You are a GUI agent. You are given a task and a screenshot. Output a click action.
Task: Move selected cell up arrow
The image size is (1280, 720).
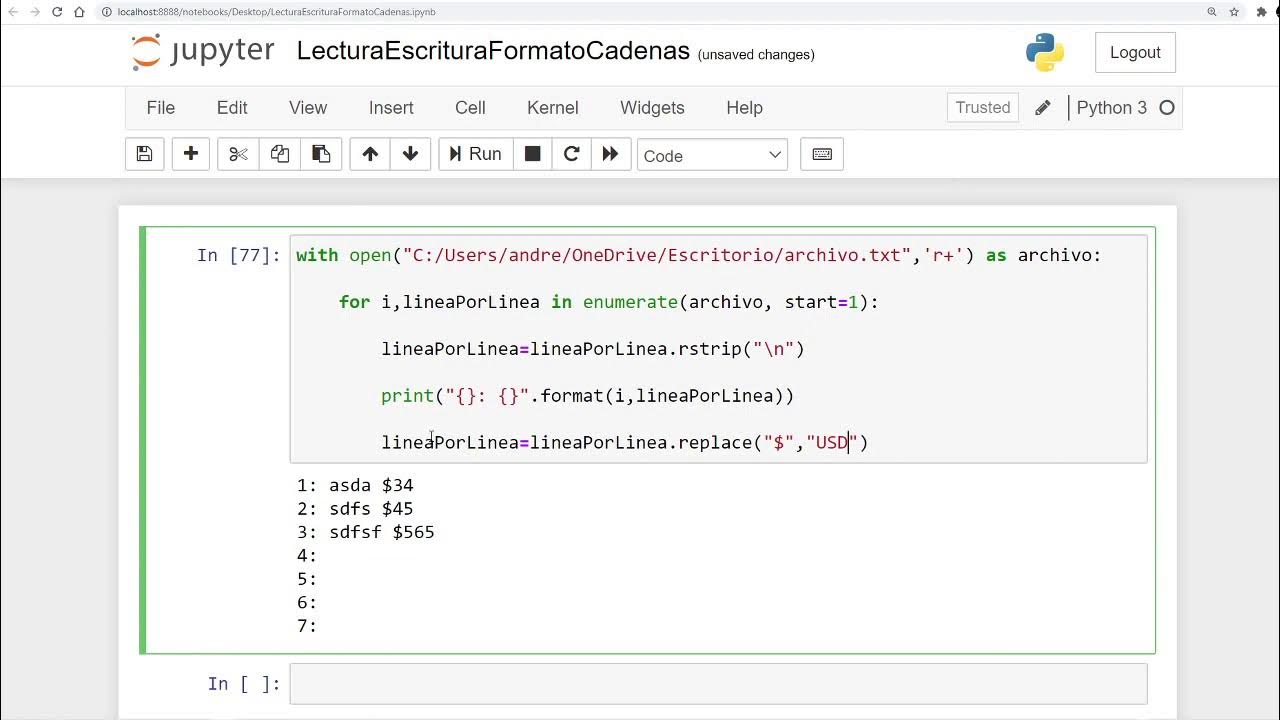[x=370, y=154]
